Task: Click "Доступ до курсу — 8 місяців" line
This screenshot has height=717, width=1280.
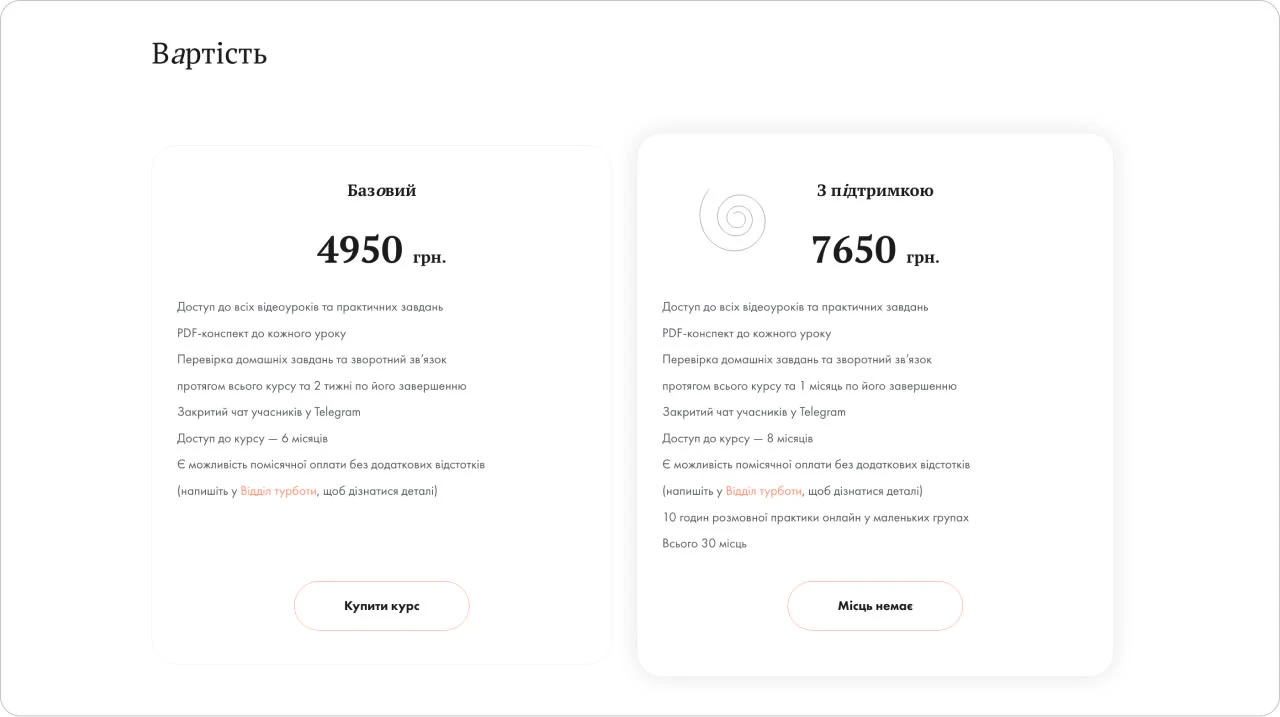Action: 737,438
